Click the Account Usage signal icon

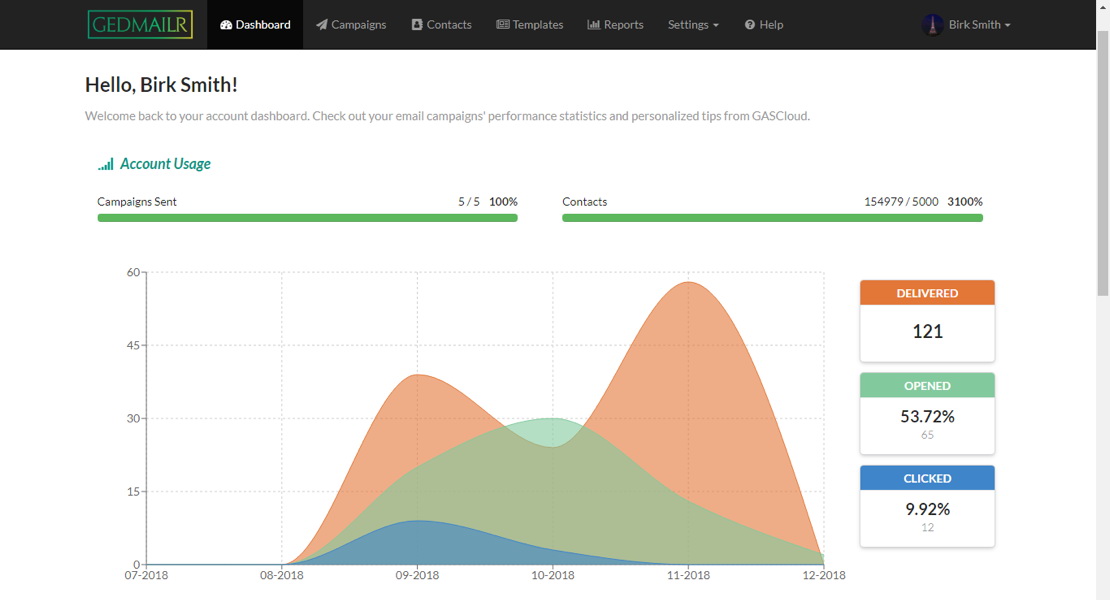click(105, 165)
